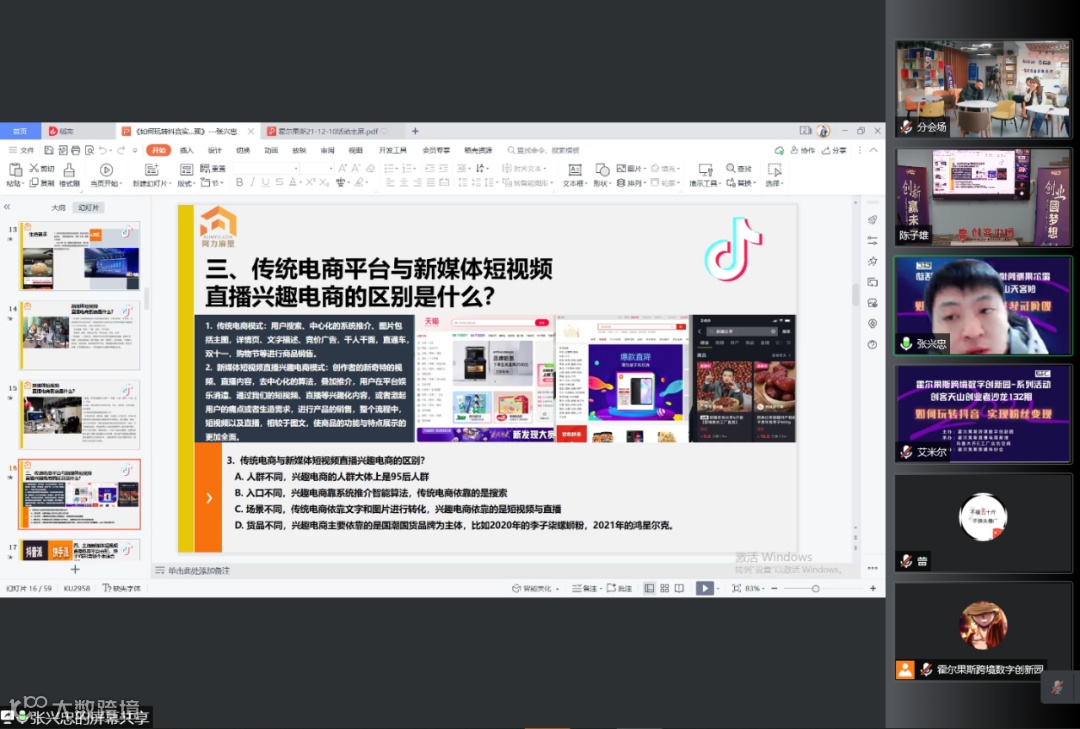
Task: Click the Collaborate (协作) icon
Action: 794,150
